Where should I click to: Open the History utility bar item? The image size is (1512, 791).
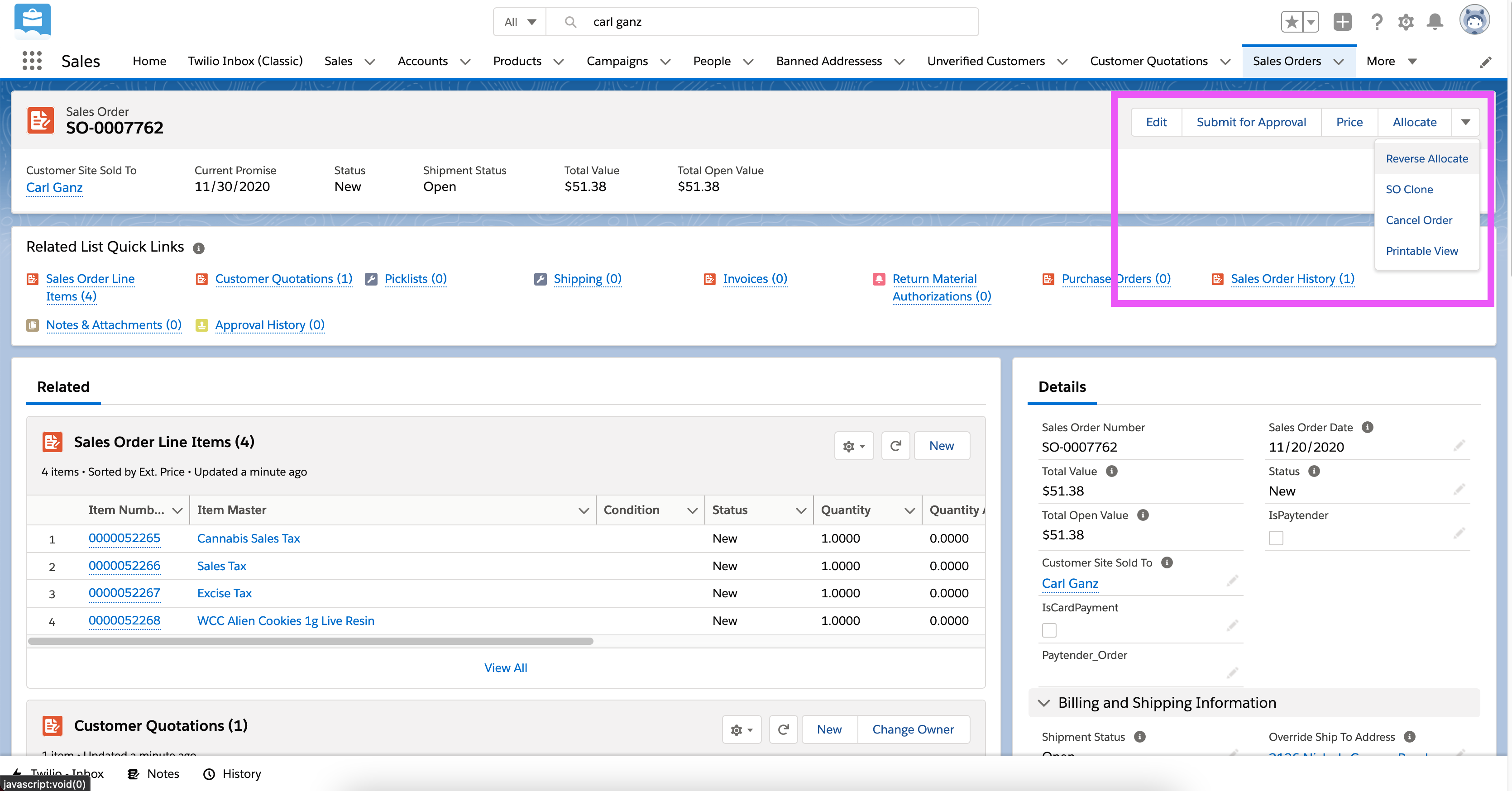tap(232, 774)
